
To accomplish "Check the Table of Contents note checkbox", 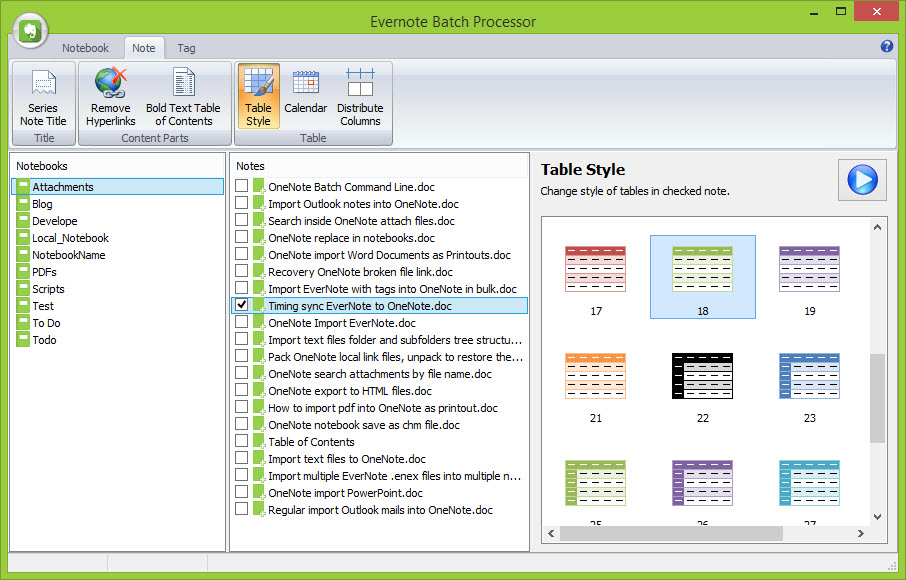I will pos(242,441).
